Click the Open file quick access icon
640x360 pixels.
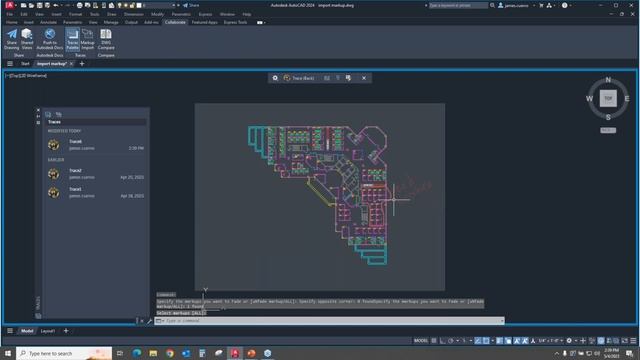pos(31,5)
